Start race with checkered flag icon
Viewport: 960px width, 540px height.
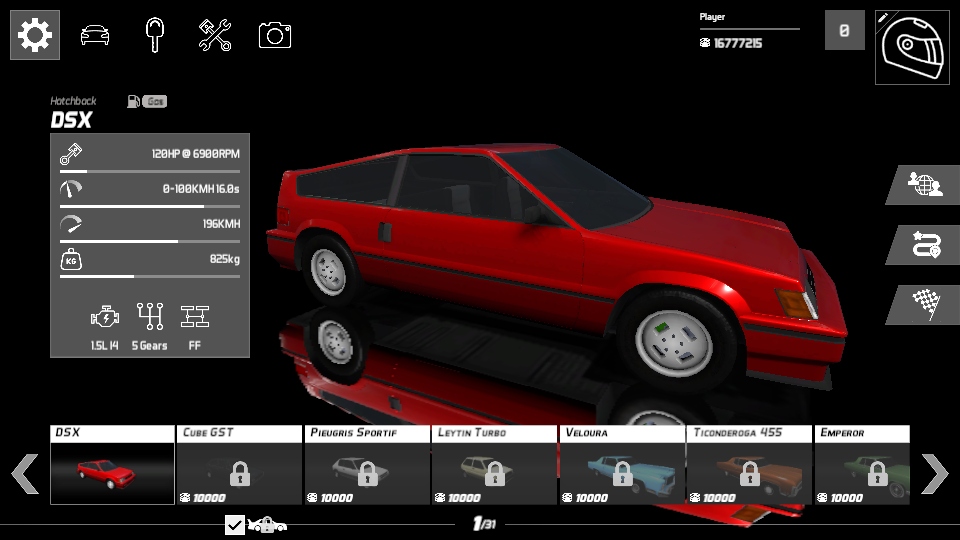(x=926, y=304)
